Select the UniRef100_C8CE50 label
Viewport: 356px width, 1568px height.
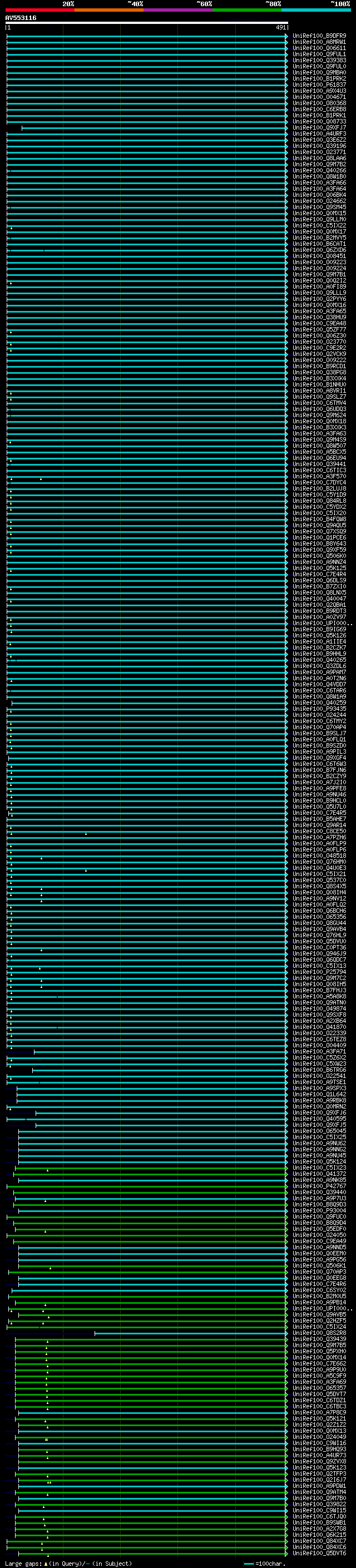tap(319, 832)
